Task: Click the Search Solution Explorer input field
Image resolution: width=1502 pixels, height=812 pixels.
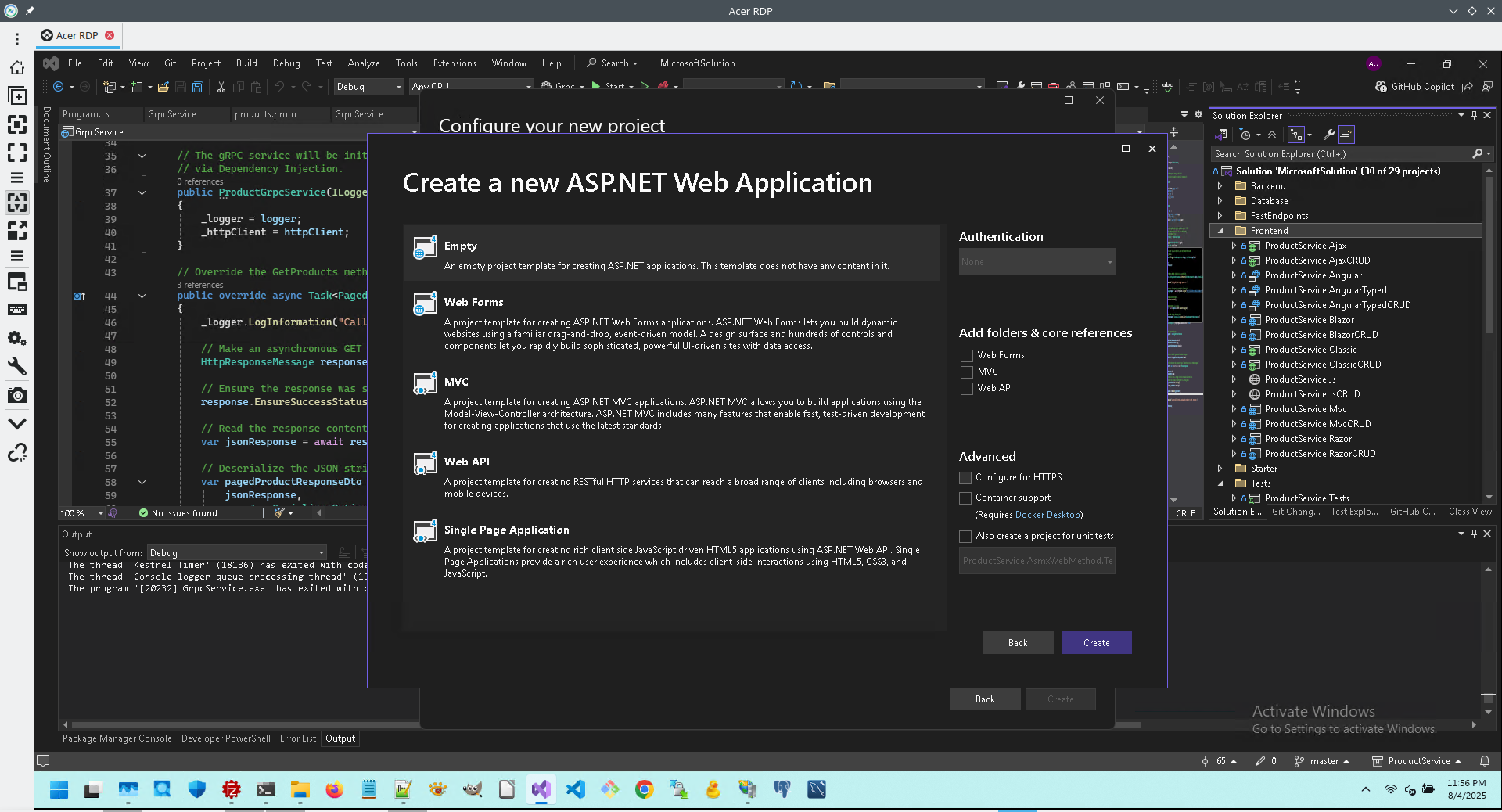Action: pyautogui.click(x=1341, y=154)
